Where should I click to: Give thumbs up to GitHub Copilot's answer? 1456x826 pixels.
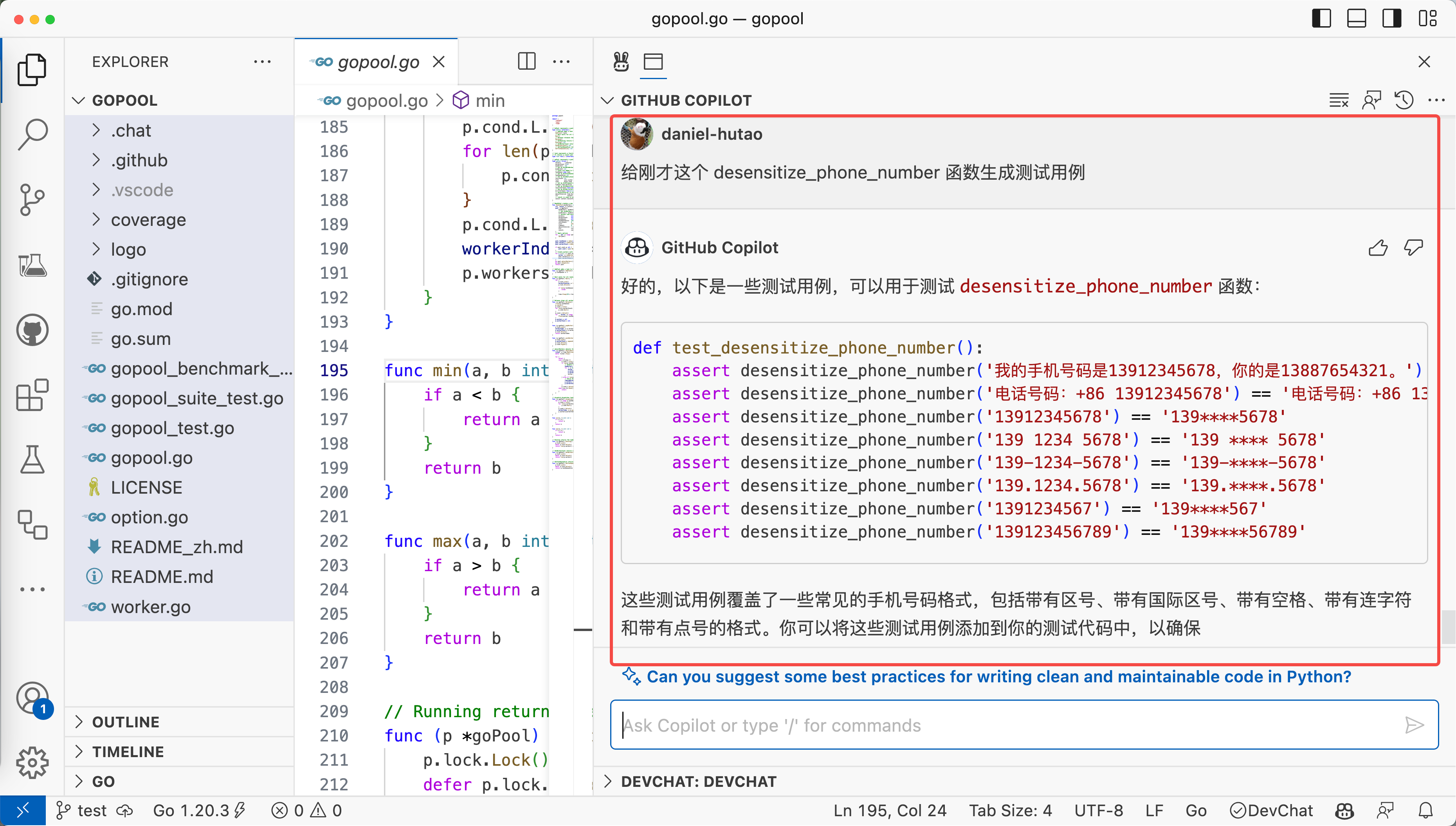click(1378, 248)
